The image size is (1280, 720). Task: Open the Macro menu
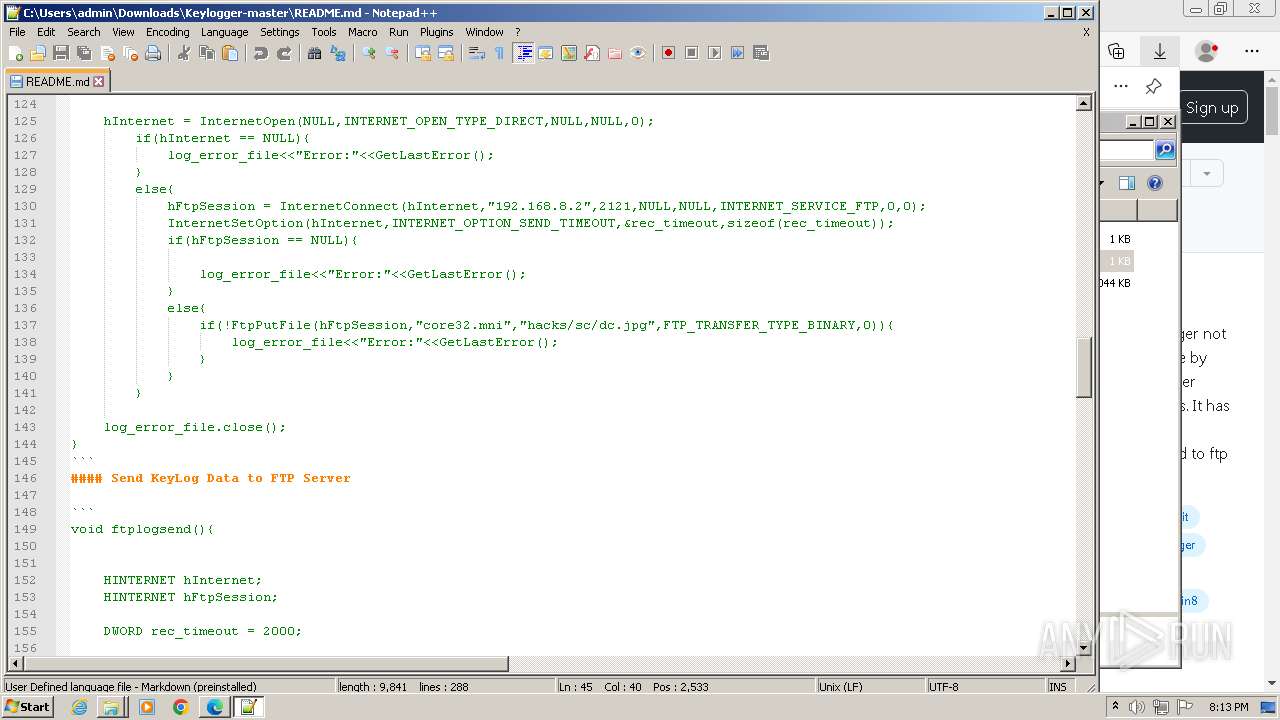(x=363, y=32)
